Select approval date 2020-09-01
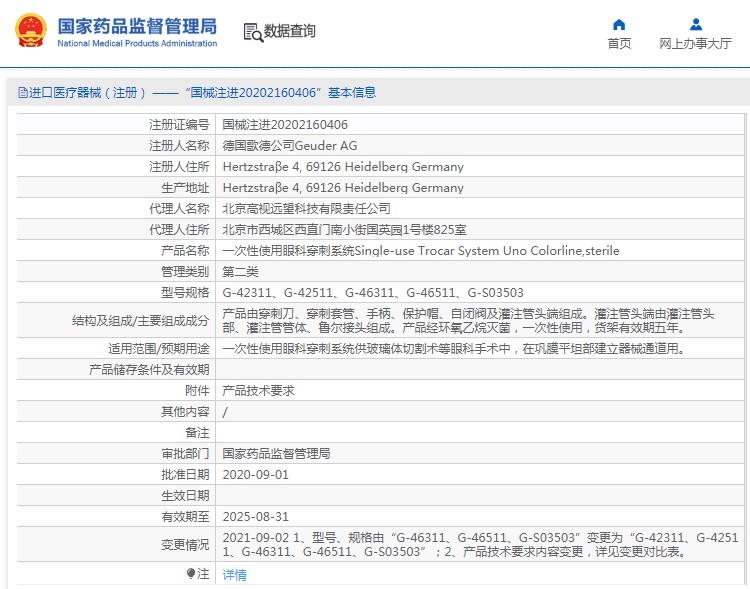 [x=256, y=475]
